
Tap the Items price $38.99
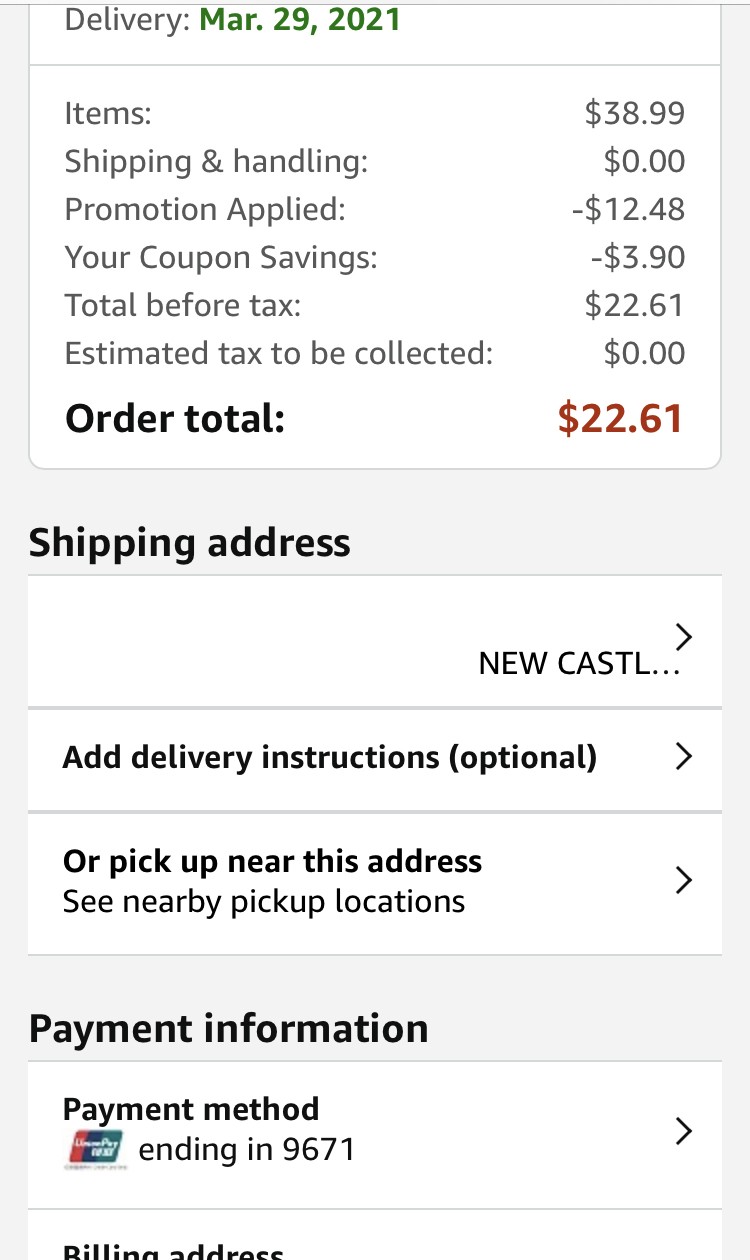(635, 113)
